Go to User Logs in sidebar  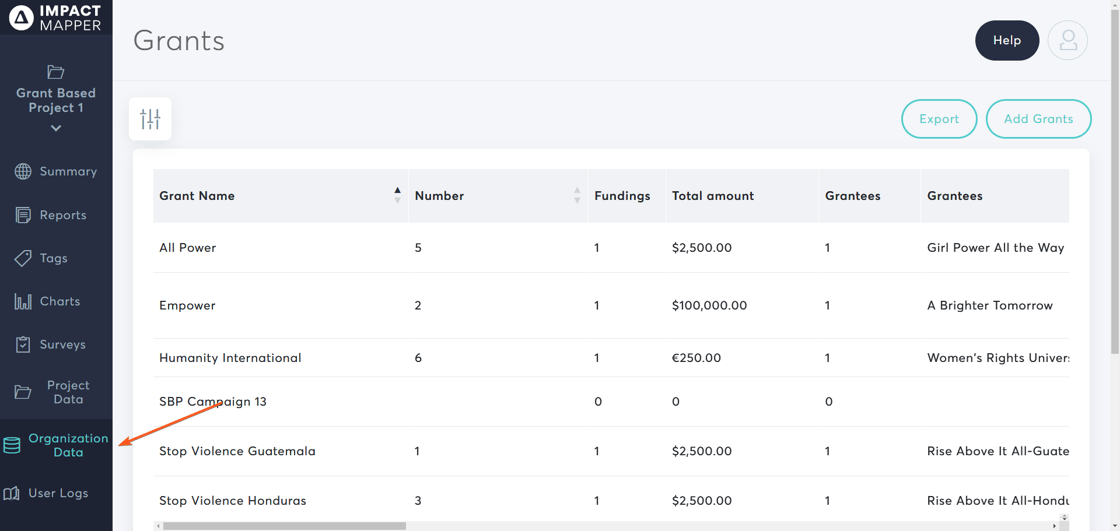(x=57, y=493)
